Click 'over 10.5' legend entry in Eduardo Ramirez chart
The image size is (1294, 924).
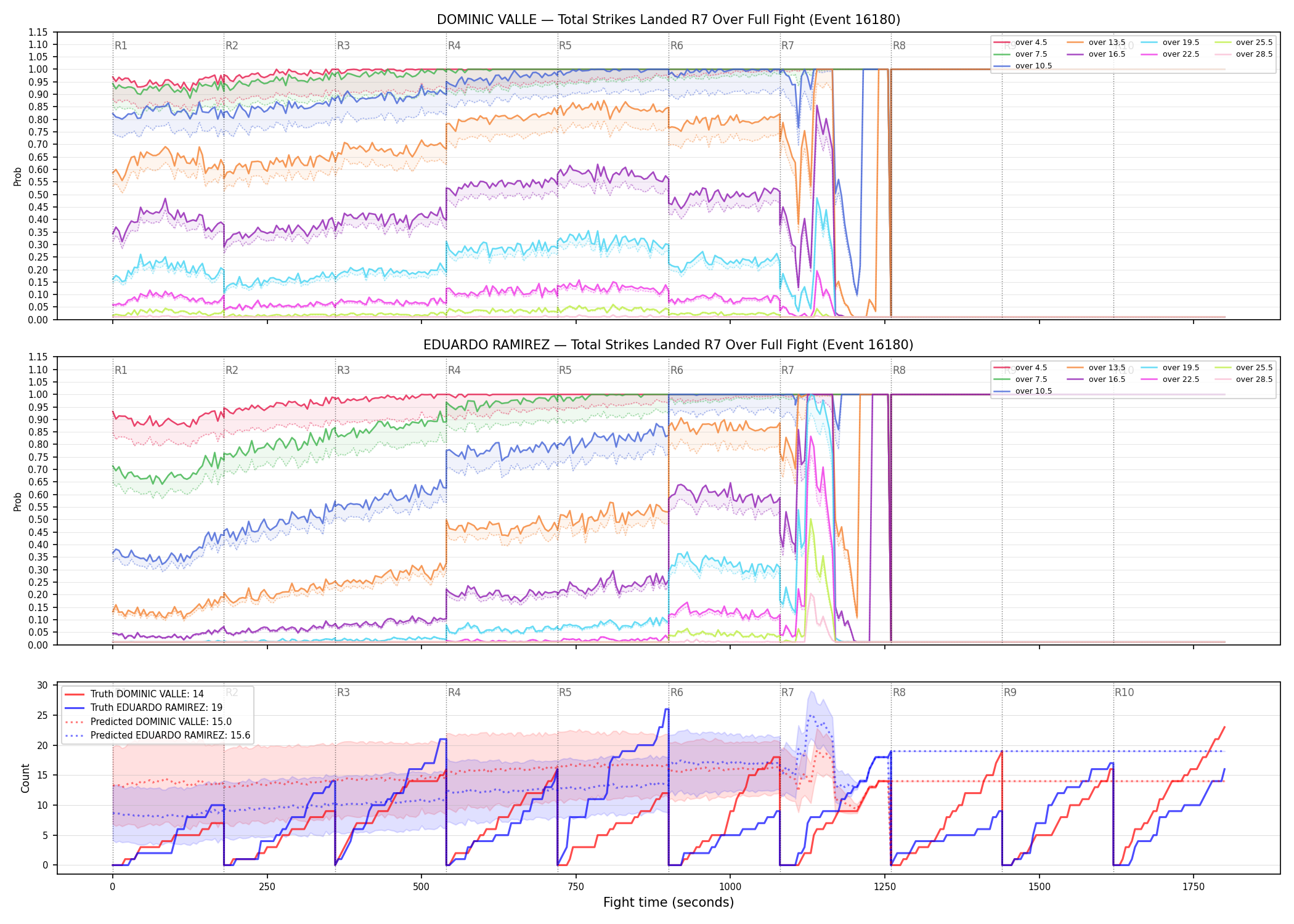[x=1023, y=391]
